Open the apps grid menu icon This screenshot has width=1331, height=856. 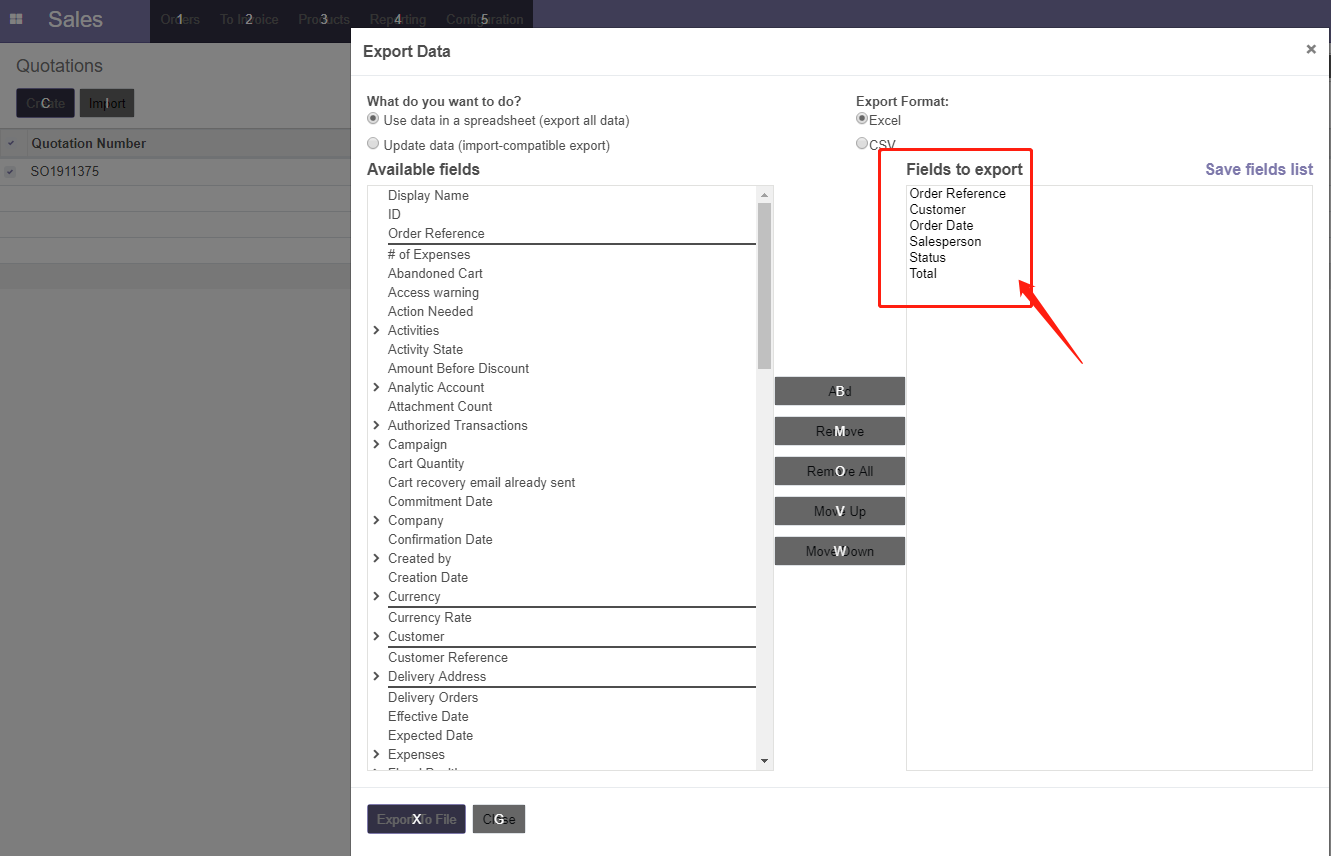[16, 19]
